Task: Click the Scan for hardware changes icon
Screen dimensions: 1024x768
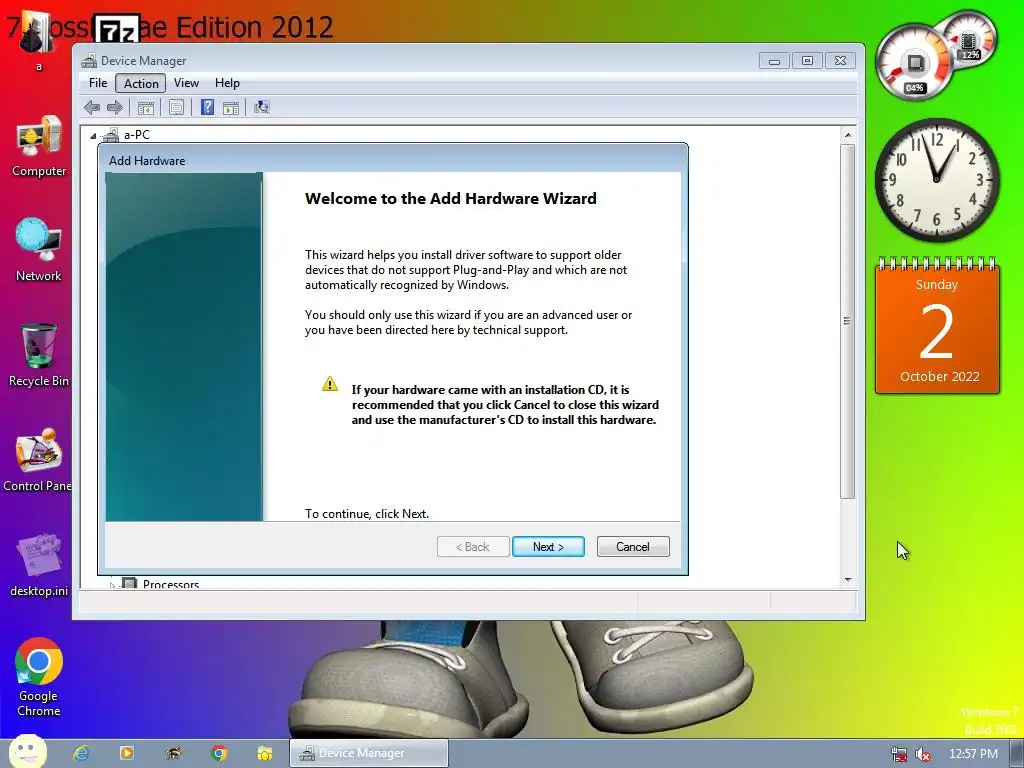Action: coord(262,107)
